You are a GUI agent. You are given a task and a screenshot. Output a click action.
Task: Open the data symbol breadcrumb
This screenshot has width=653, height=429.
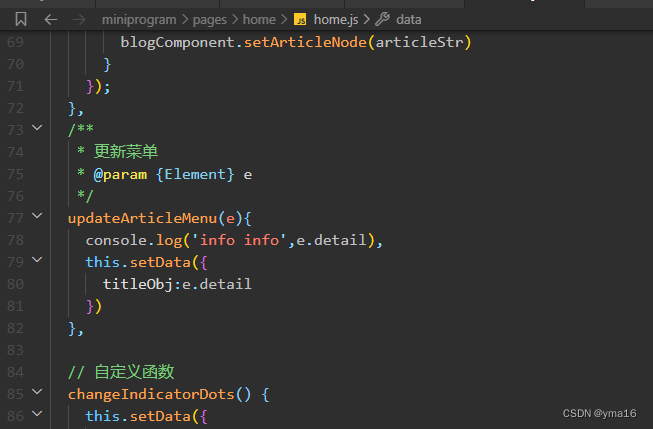[409, 20]
